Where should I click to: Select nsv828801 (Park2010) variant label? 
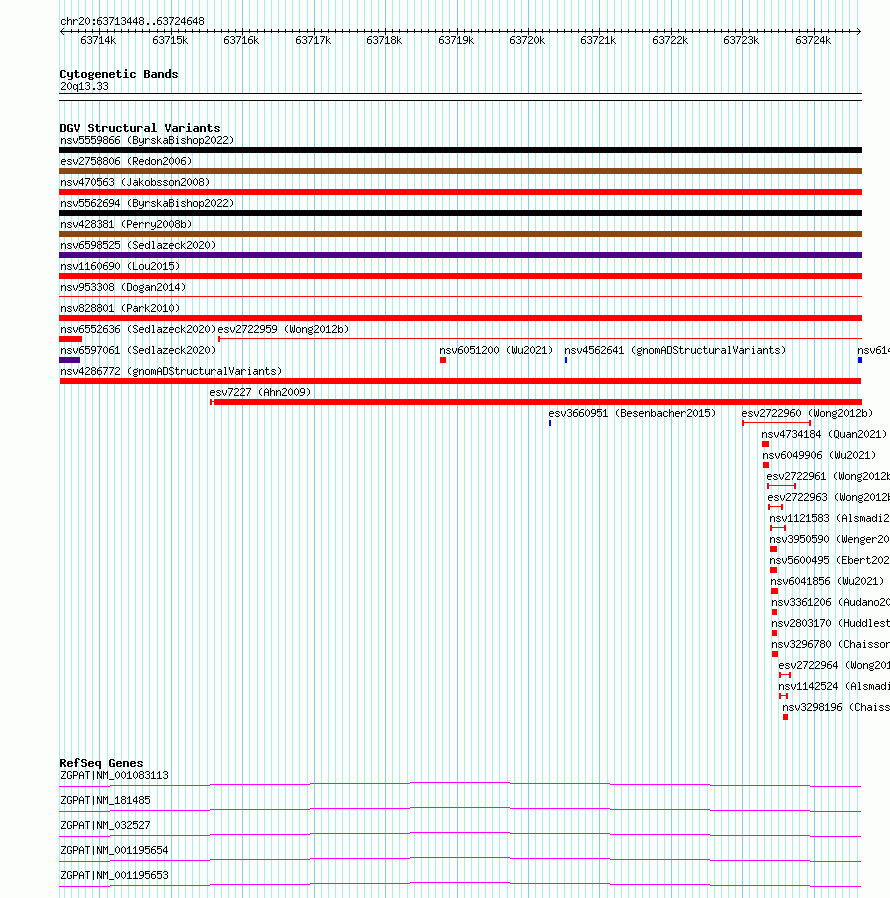click(120, 308)
